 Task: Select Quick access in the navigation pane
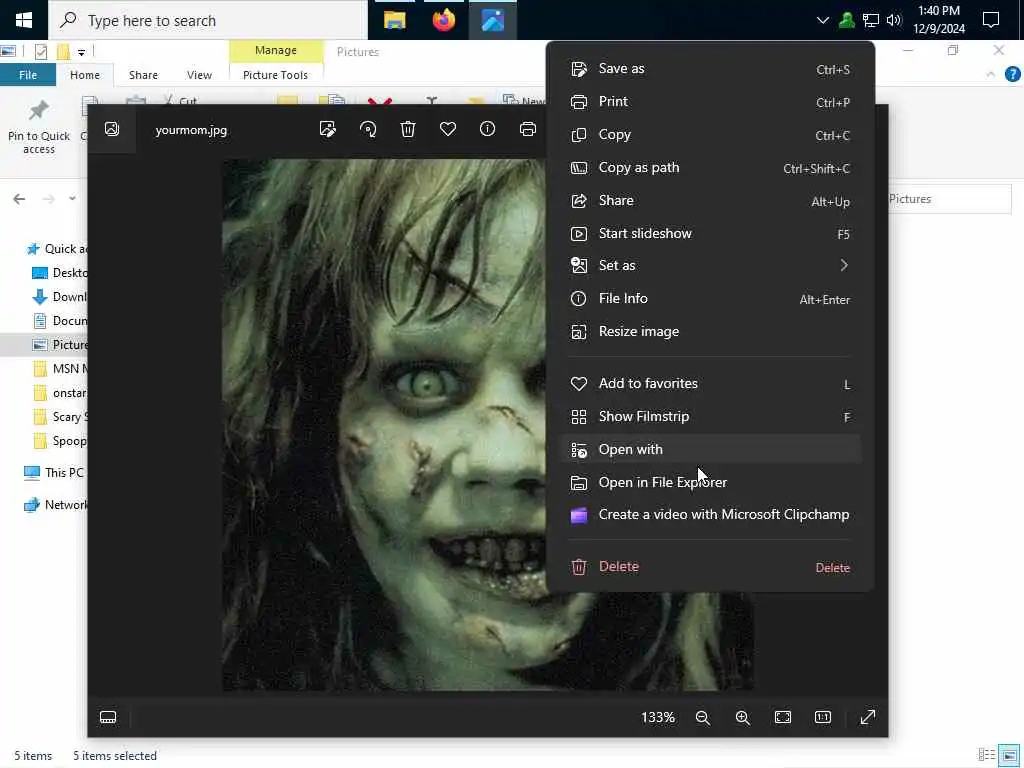pyautogui.click(x=57, y=249)
